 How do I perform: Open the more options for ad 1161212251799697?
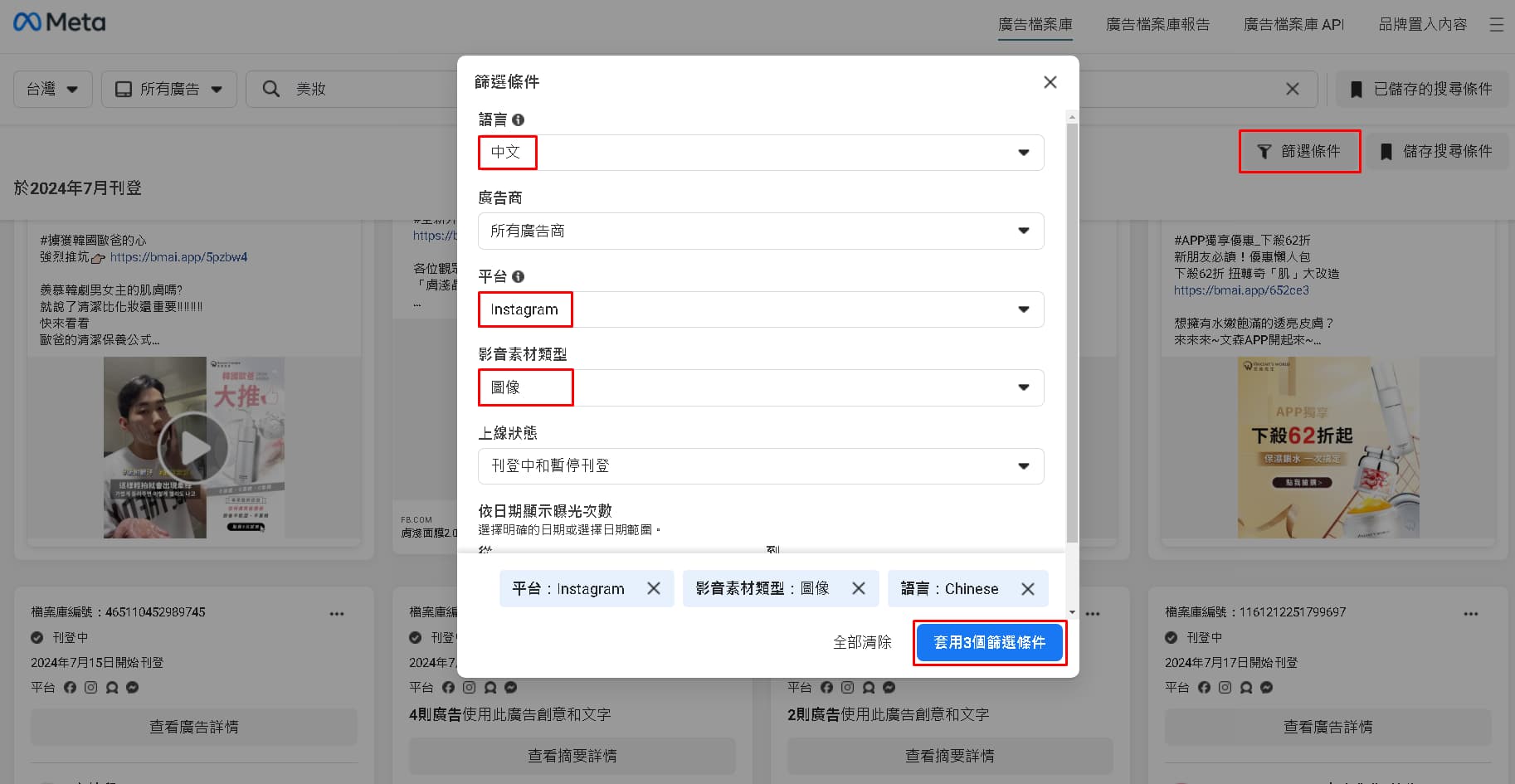coord(1471,614)
